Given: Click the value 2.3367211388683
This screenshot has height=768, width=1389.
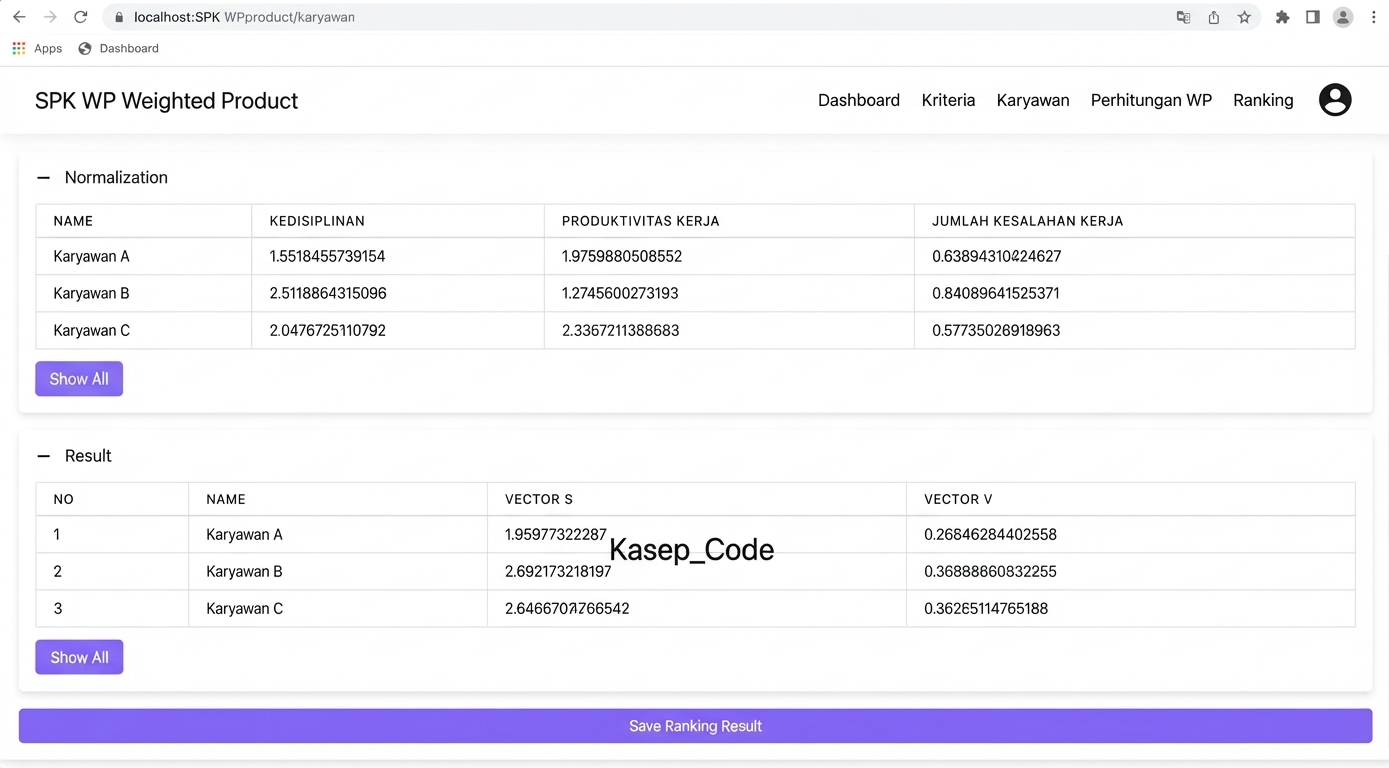Looking at the screenshot, I should (620, 330).
